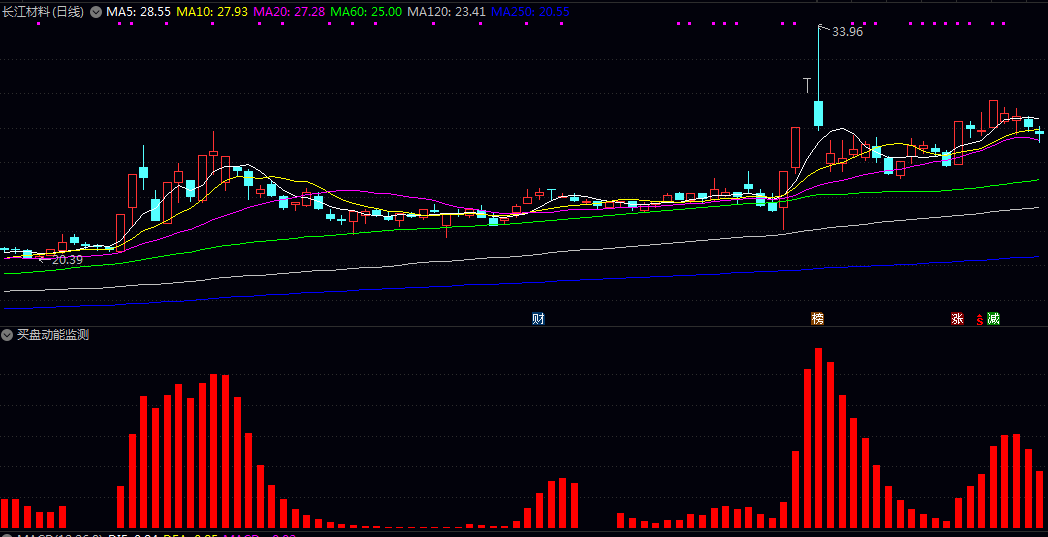Open the 榜 leaderboard marker icon
Screen dimensions: 1048x537
[x=817, y=319]
